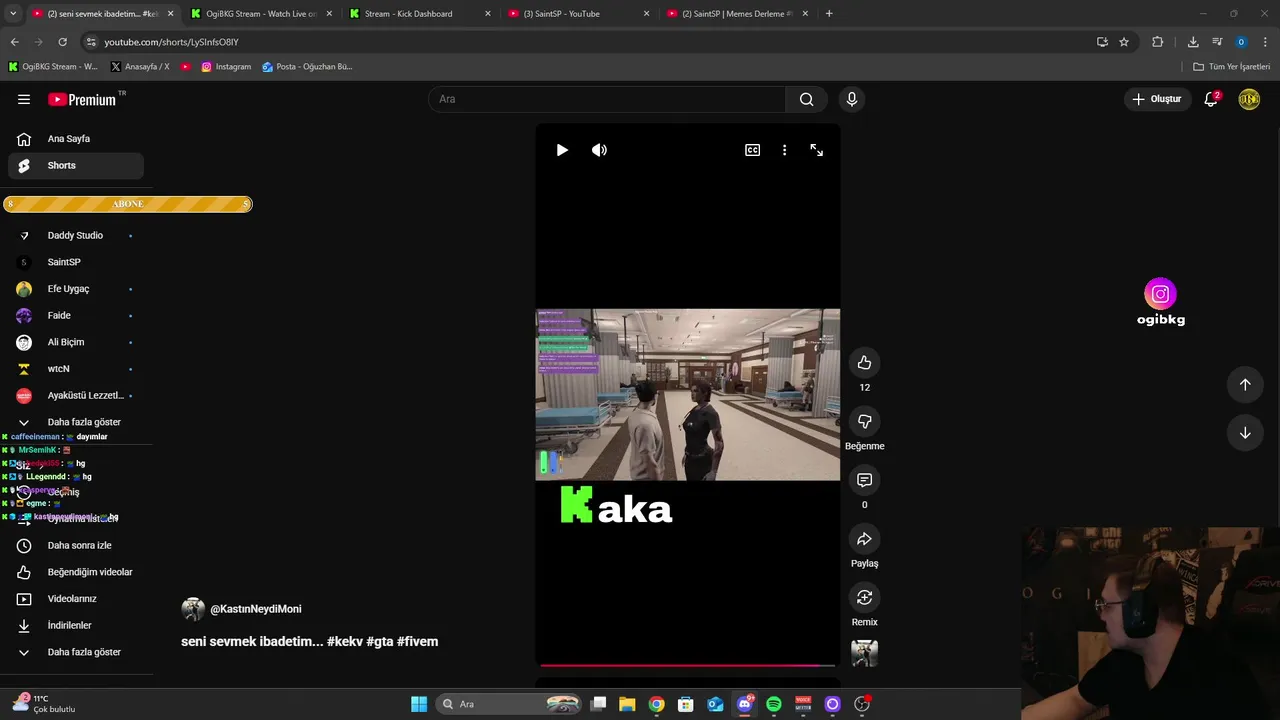Switch to OgiBKG Stream browser tab

[x=261, y=14]
